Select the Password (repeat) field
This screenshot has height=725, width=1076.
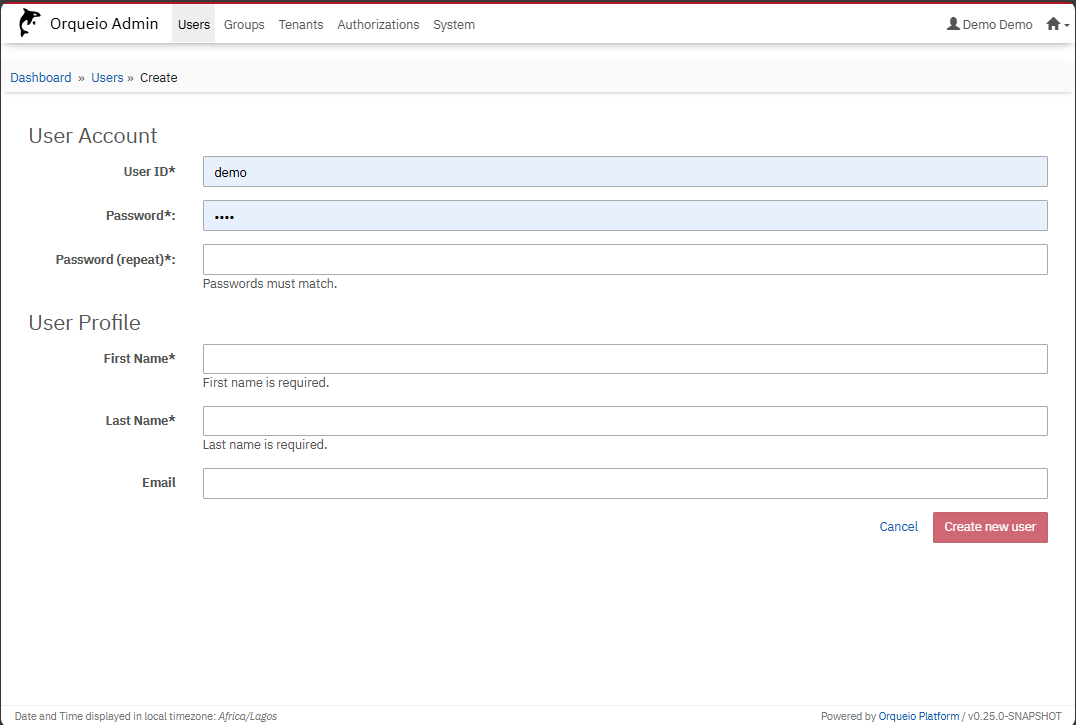[x=625, y=260]
